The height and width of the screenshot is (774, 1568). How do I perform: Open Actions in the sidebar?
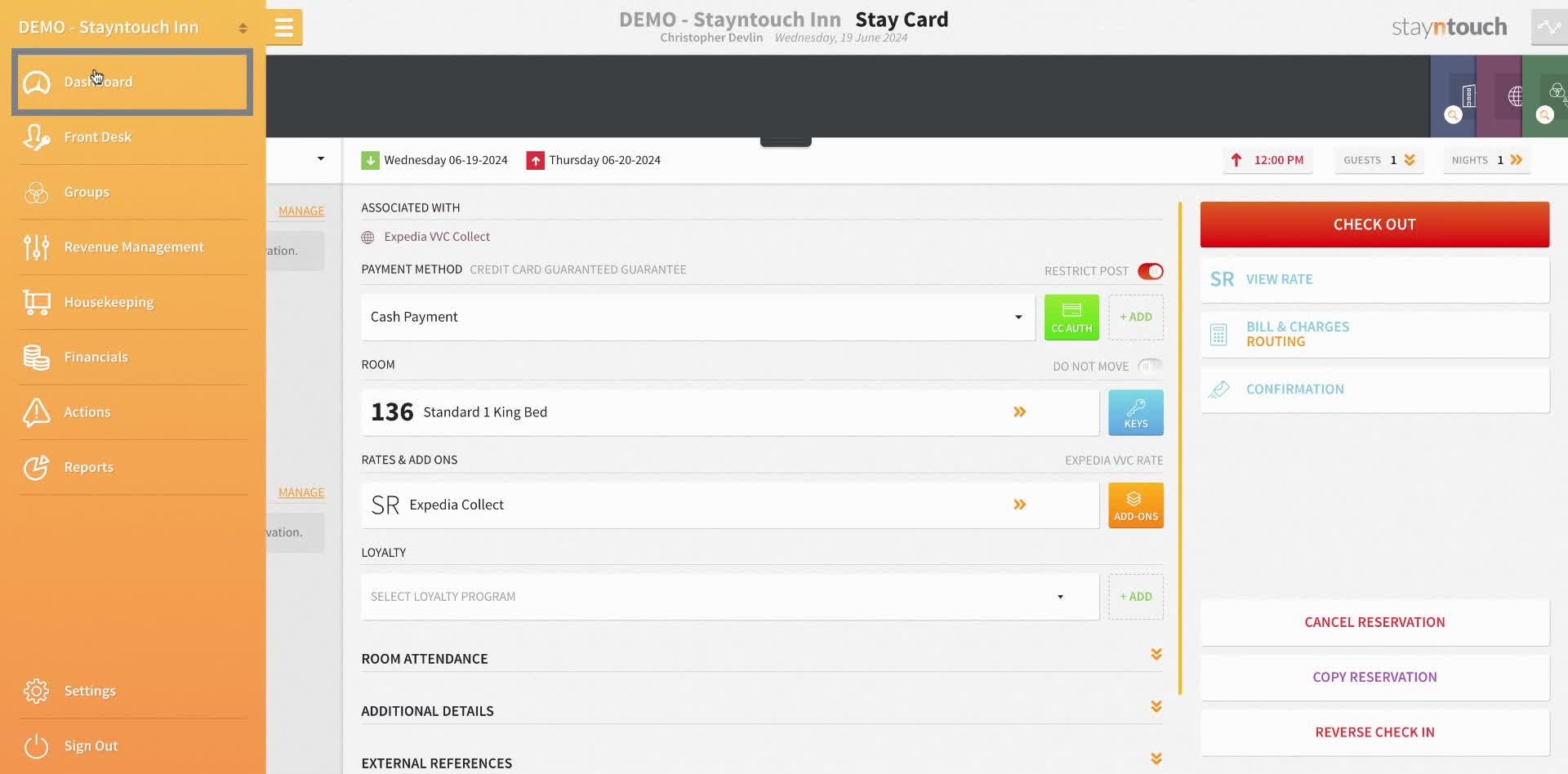(132, 411)
